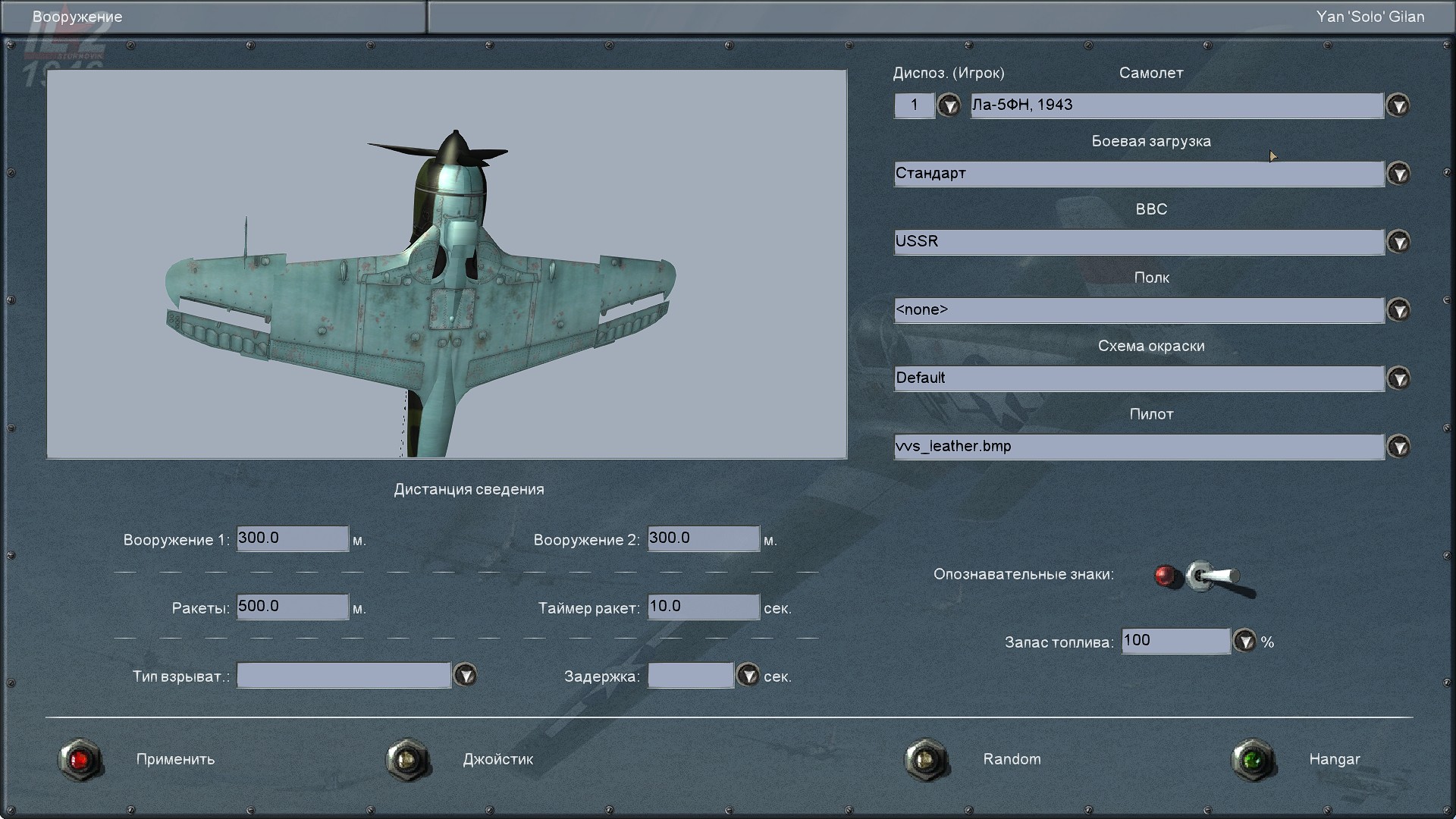This screenshot has height=819, width=1456.
Task: Click the Вооружение 1 convergence field
Action: [x=292, y=538]
